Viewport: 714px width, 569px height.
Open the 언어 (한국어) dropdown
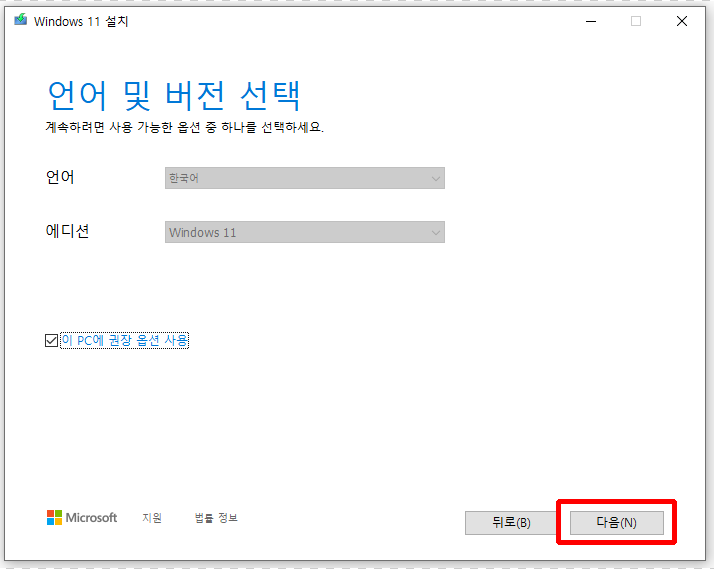pos(305,178)
